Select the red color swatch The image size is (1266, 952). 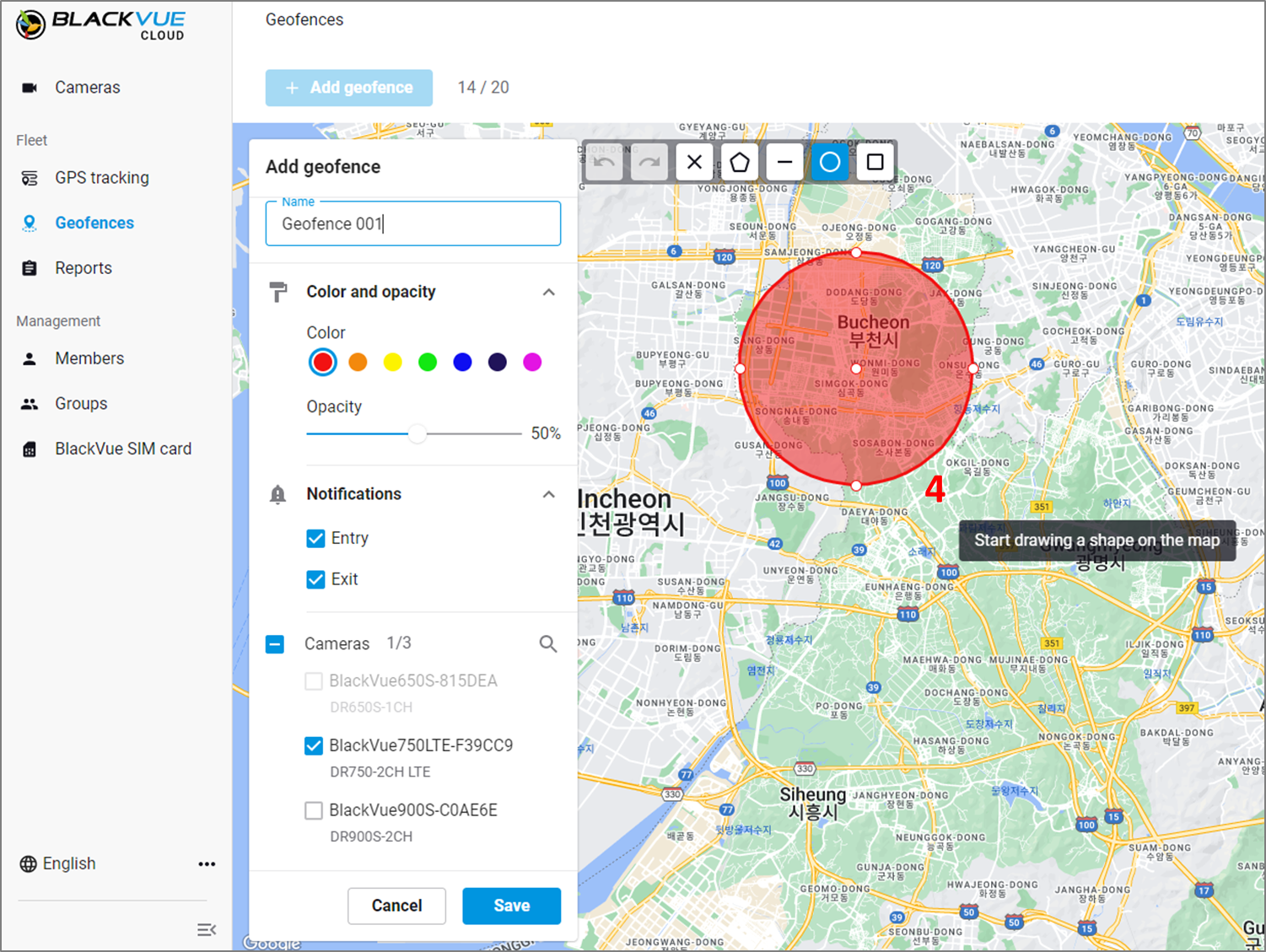323,362
